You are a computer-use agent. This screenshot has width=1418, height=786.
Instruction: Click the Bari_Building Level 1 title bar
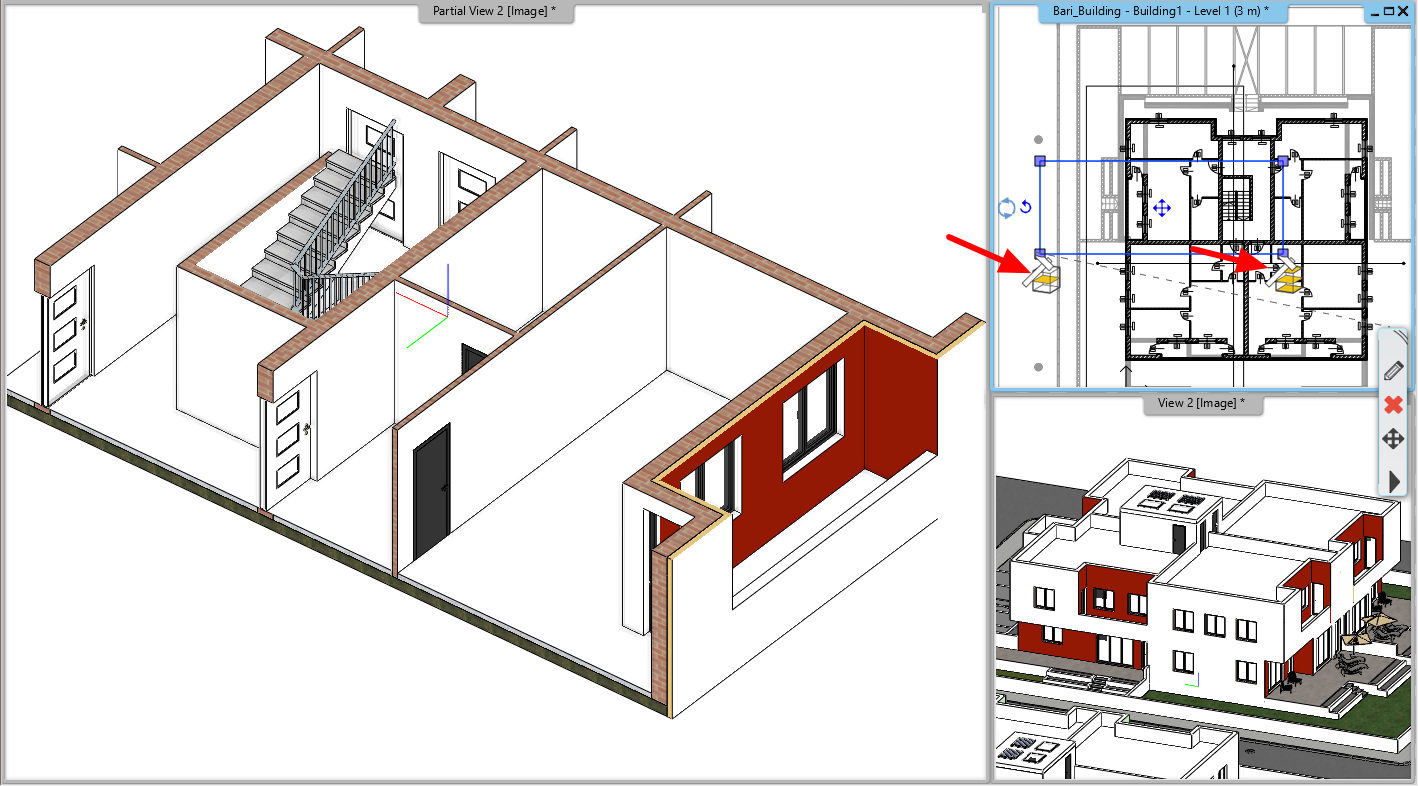point(1160,12)
